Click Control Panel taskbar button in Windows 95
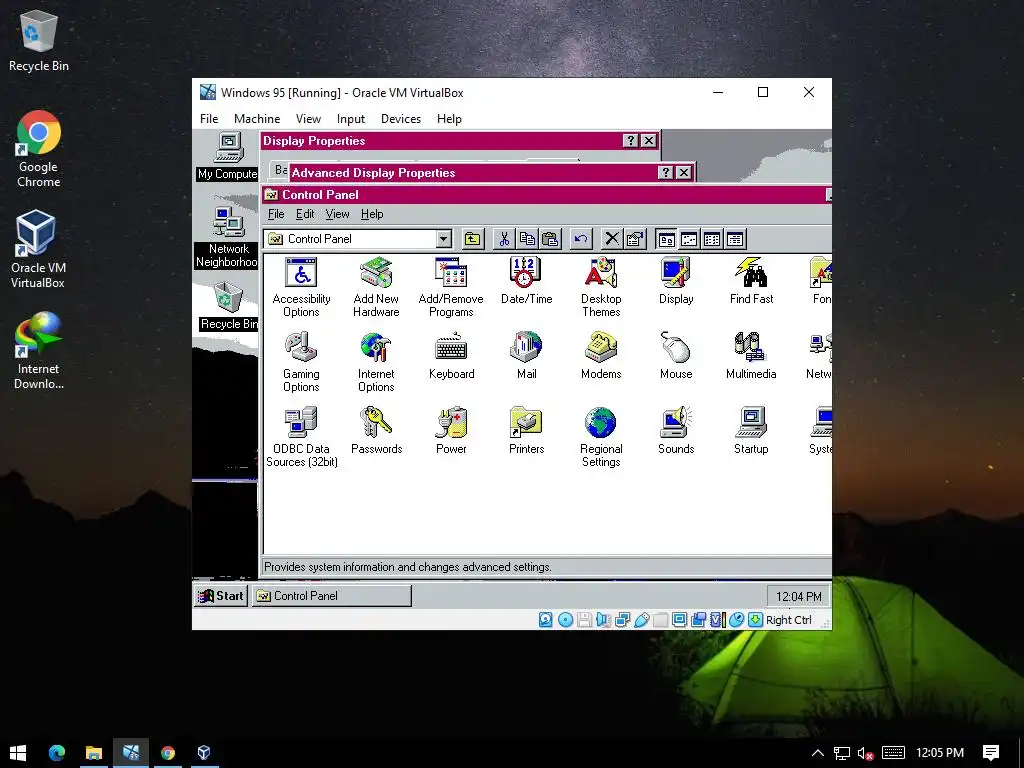The image size is (1024, 768). [332, 596]
